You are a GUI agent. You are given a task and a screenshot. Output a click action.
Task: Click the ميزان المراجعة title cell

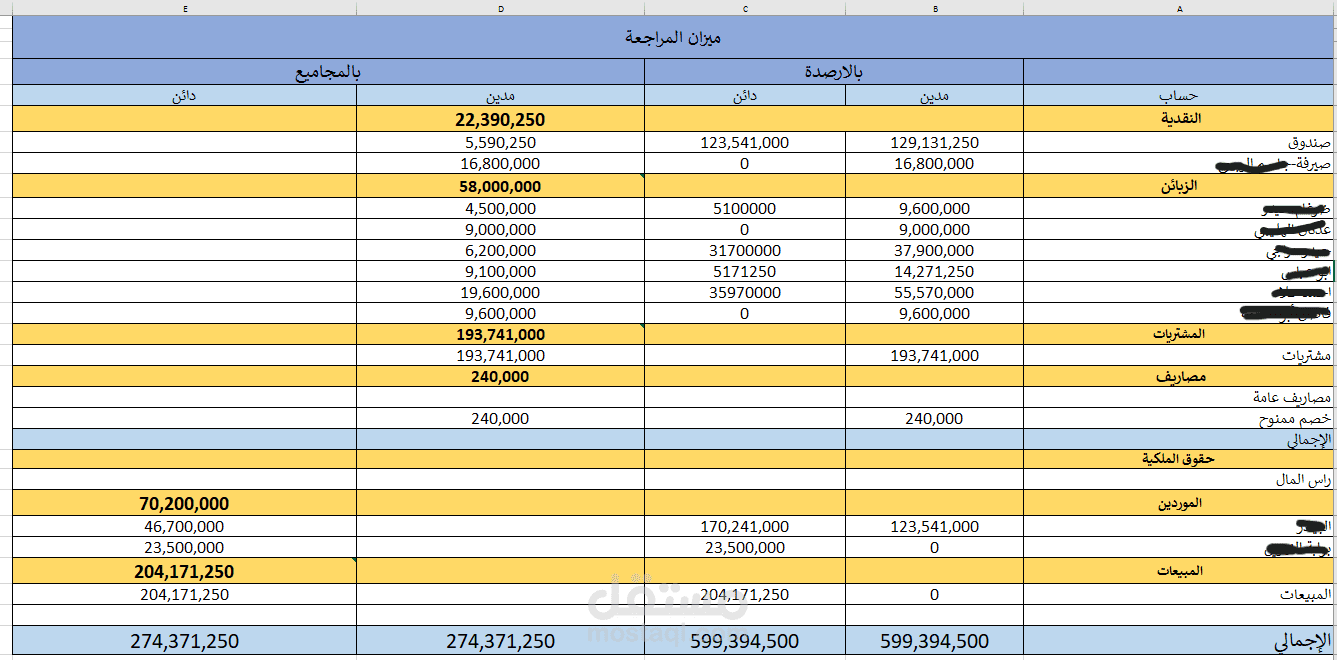click(674, 37)
